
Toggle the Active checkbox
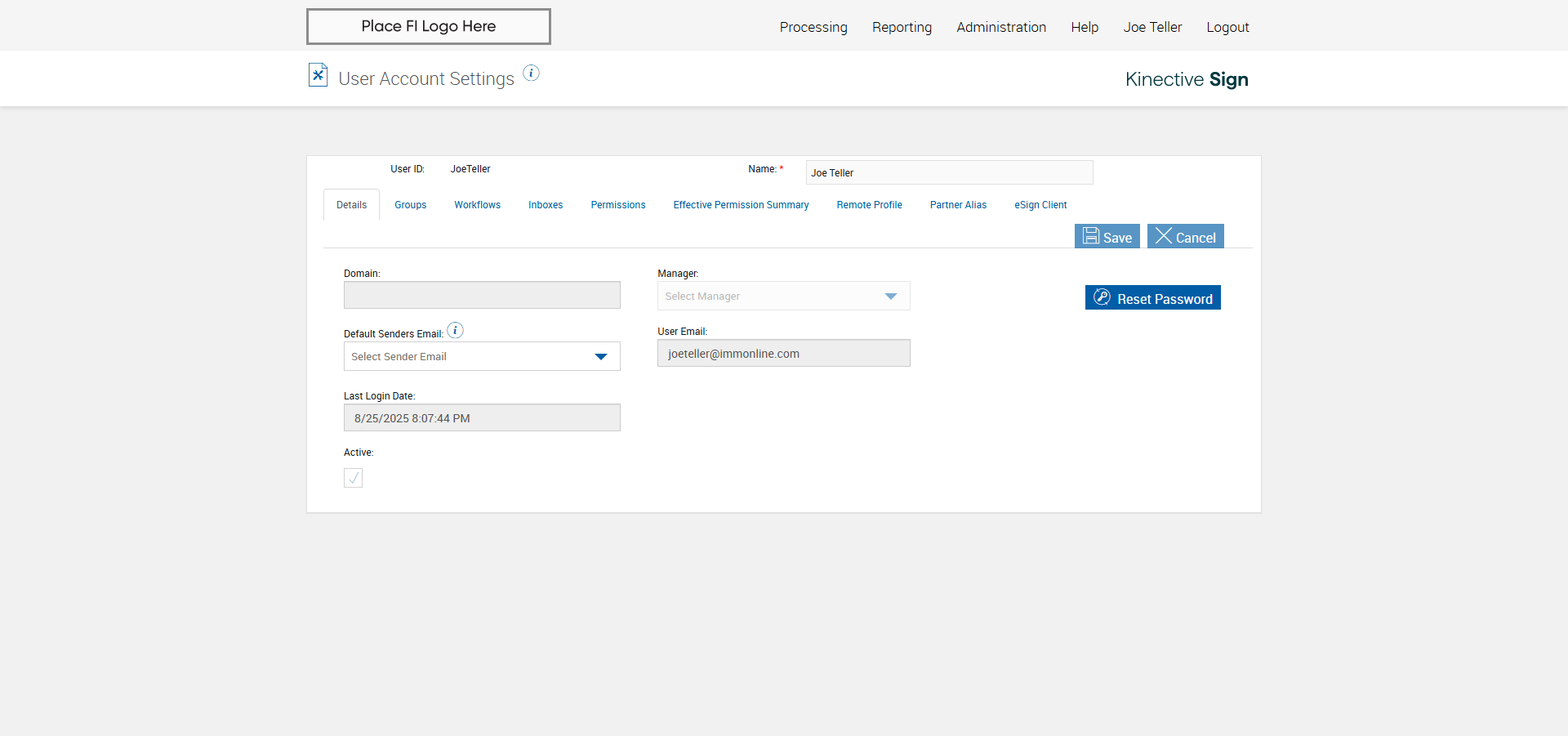coord(353,478)
